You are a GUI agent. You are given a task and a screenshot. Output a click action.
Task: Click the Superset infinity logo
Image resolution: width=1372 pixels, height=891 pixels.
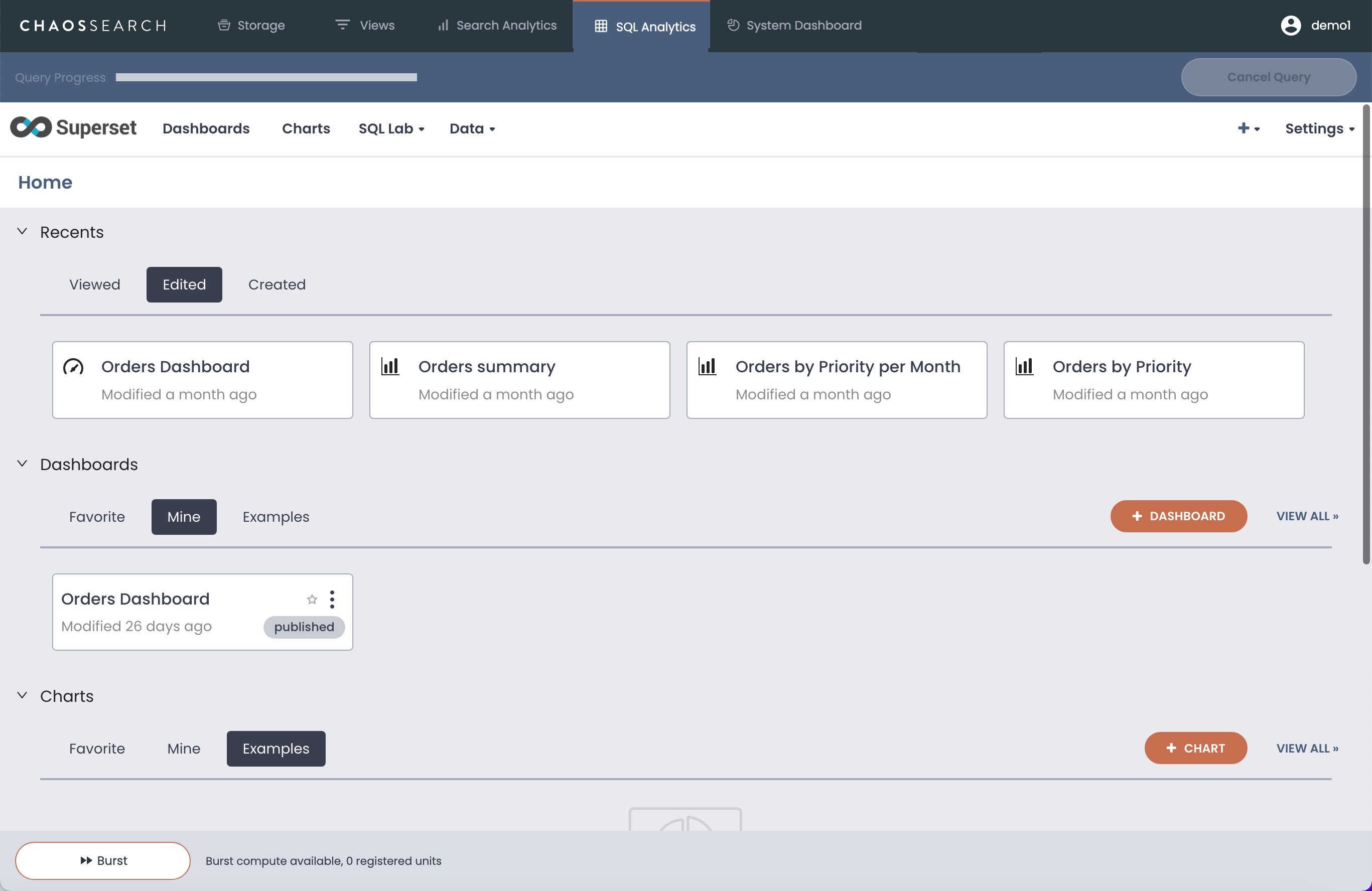tap(31, 127)
